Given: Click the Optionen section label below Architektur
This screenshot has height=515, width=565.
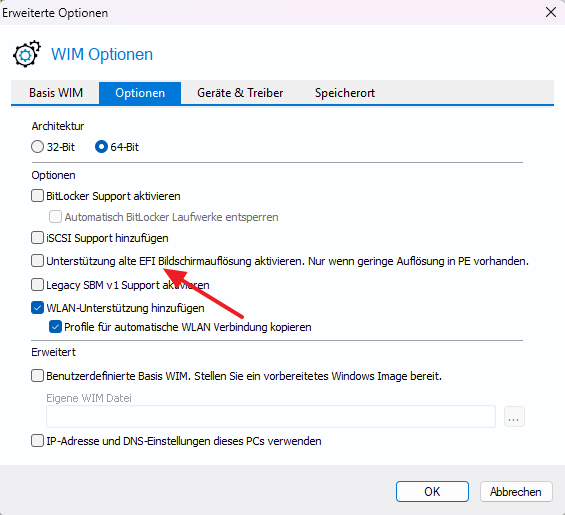Looking at the screenshot, I should [x=53, y=176].
